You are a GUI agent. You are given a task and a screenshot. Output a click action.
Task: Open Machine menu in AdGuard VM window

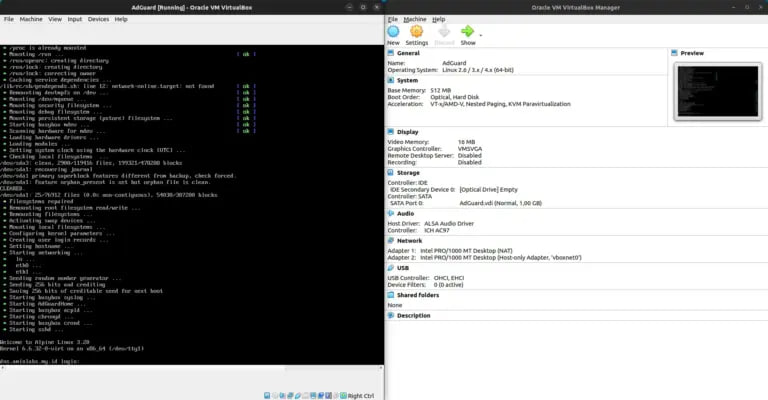click(x=31, y=19)
